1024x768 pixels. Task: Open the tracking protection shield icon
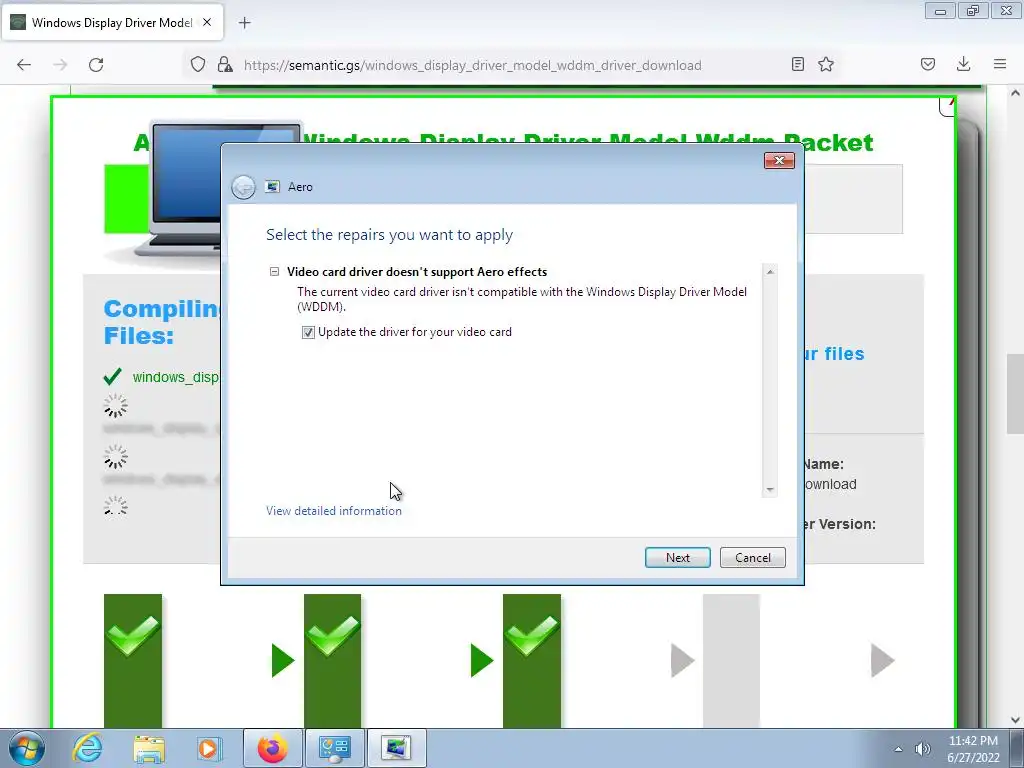coord(198,65)
